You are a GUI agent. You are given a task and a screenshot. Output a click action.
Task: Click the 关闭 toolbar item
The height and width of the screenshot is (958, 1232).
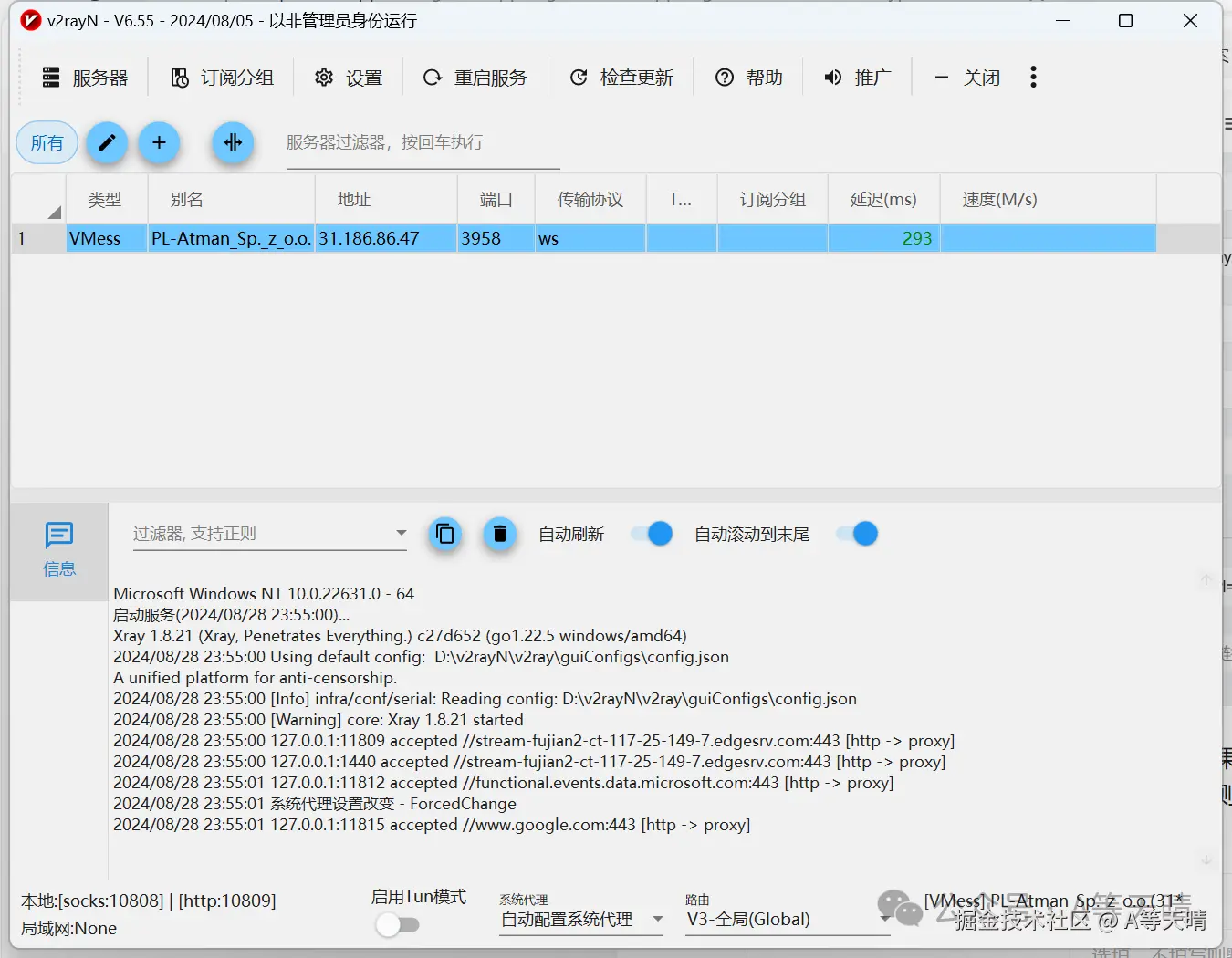[966, 78]
